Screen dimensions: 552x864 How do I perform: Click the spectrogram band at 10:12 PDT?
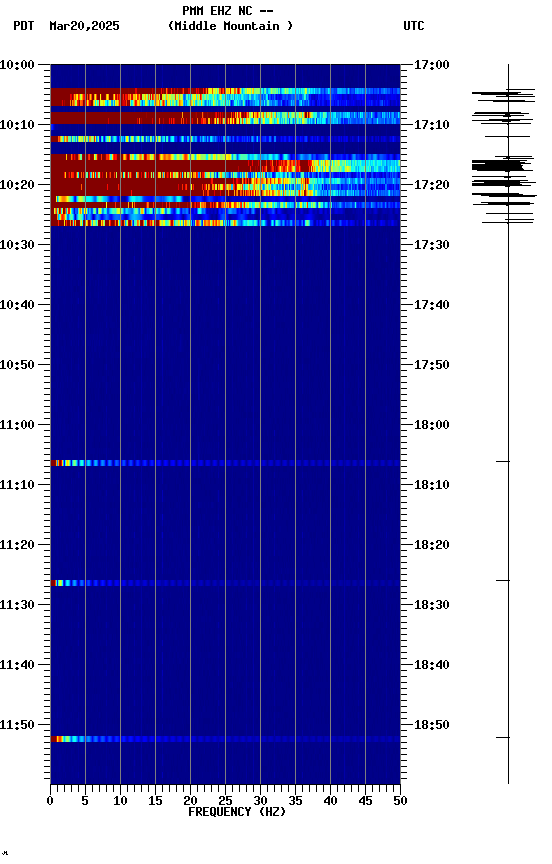click(x=225, y=139)
